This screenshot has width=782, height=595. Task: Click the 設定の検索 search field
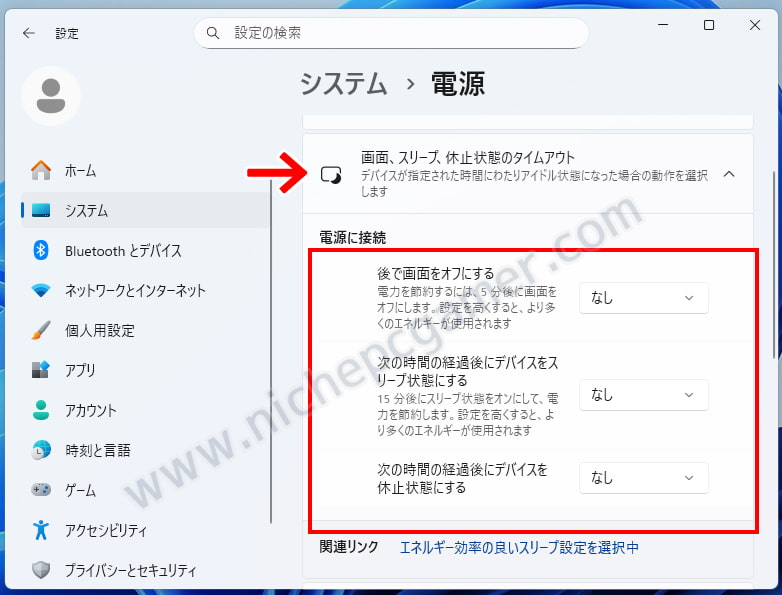(x=400, y=33)
